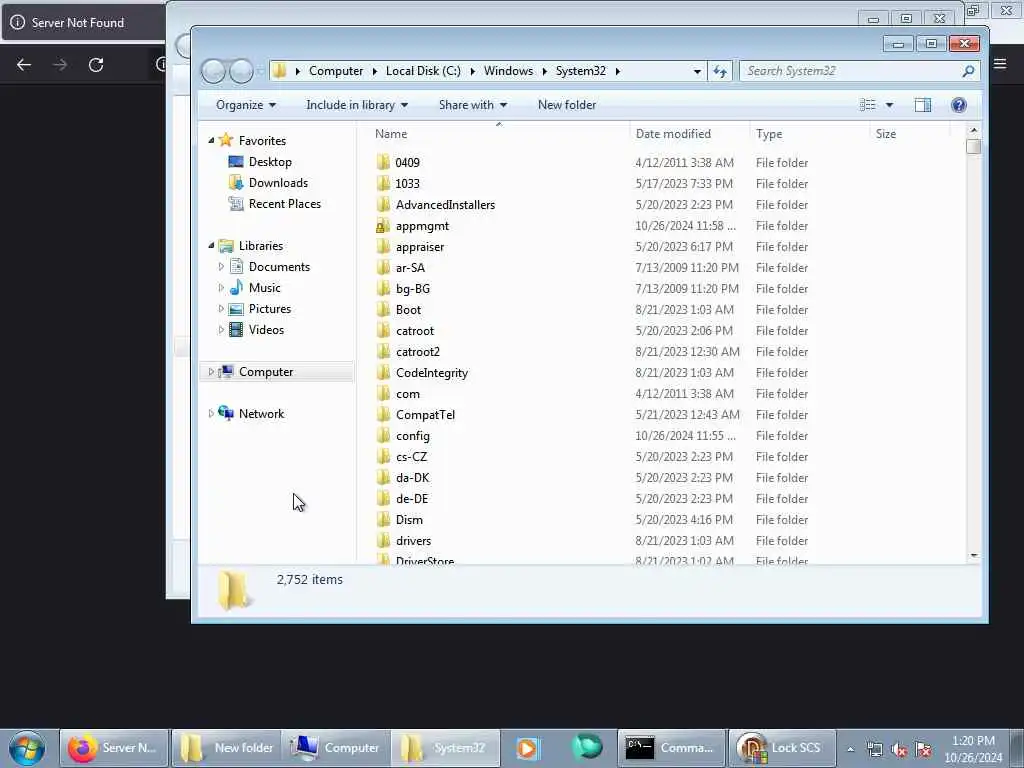Reload the browser page

96,65
